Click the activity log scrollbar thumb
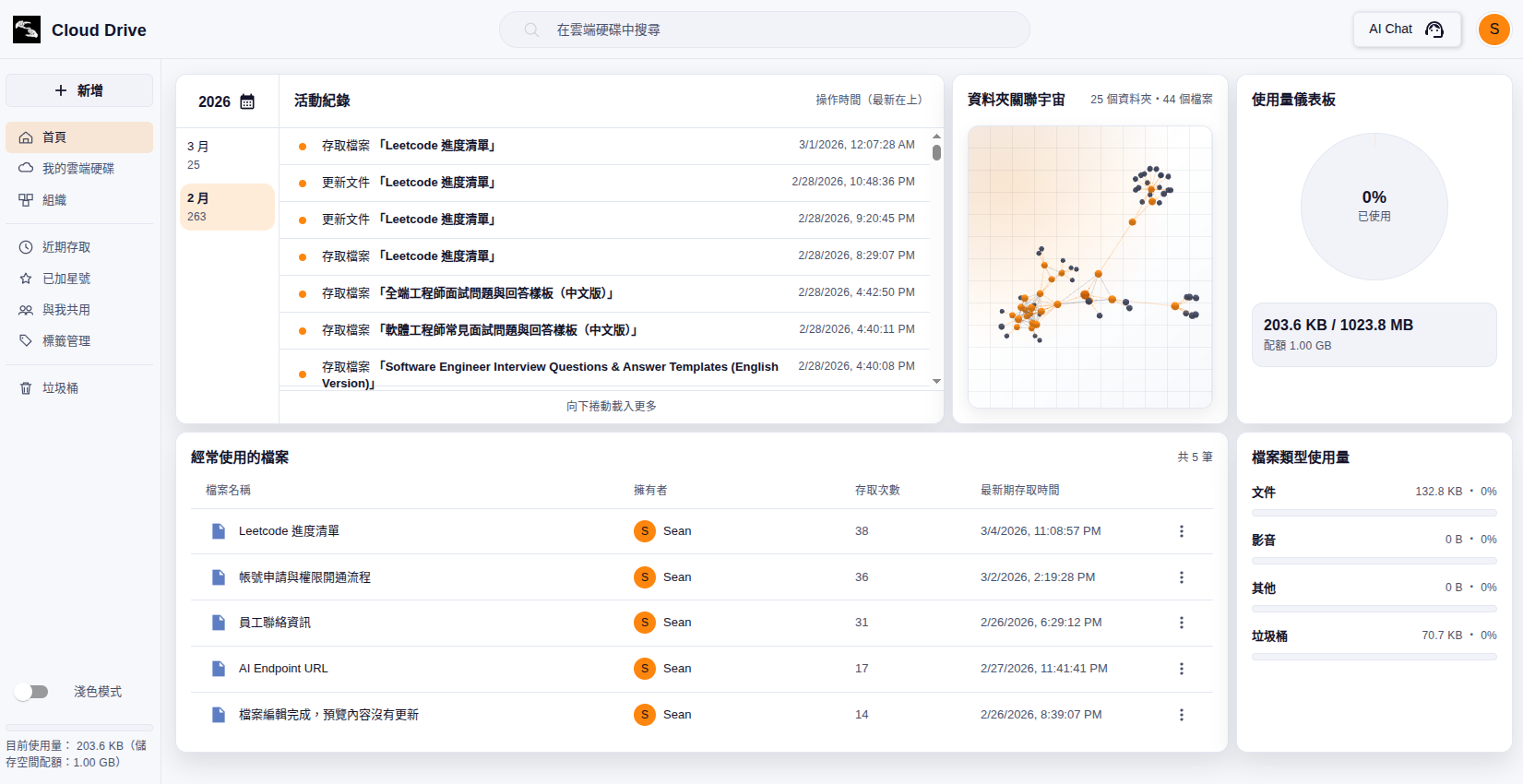The height and width of the screenshot is (784, 1523). (936, 152)
